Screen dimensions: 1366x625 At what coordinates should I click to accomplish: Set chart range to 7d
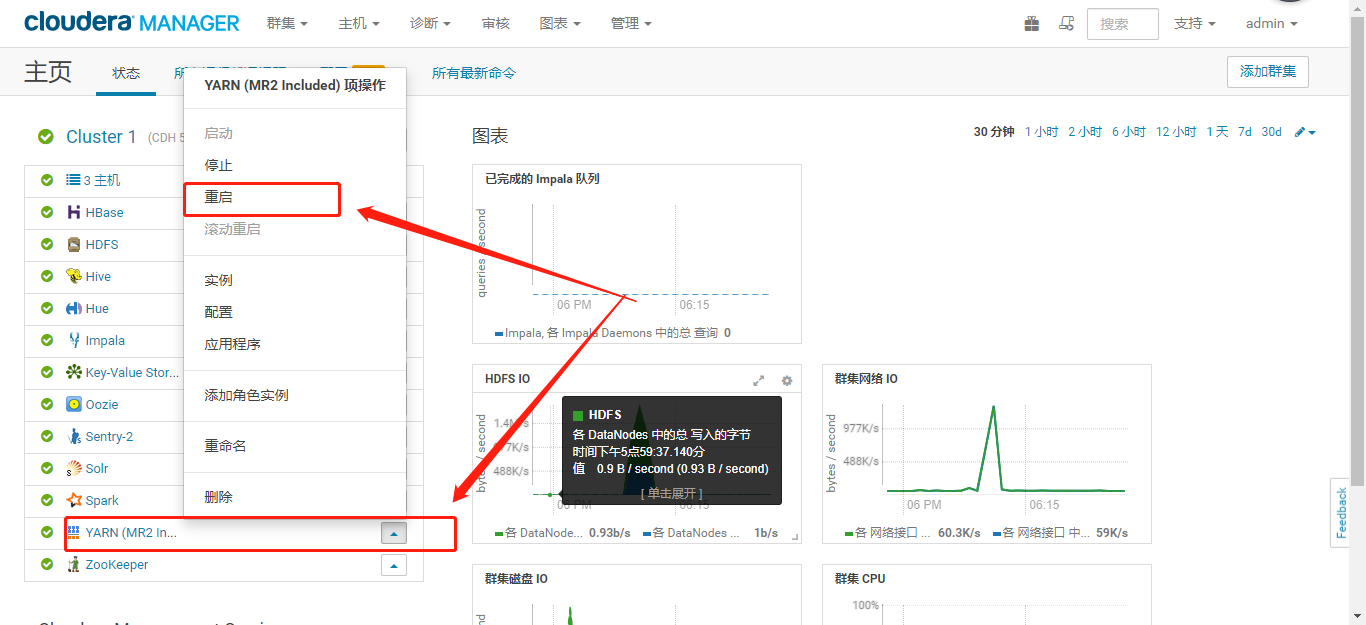(1245, 132)
